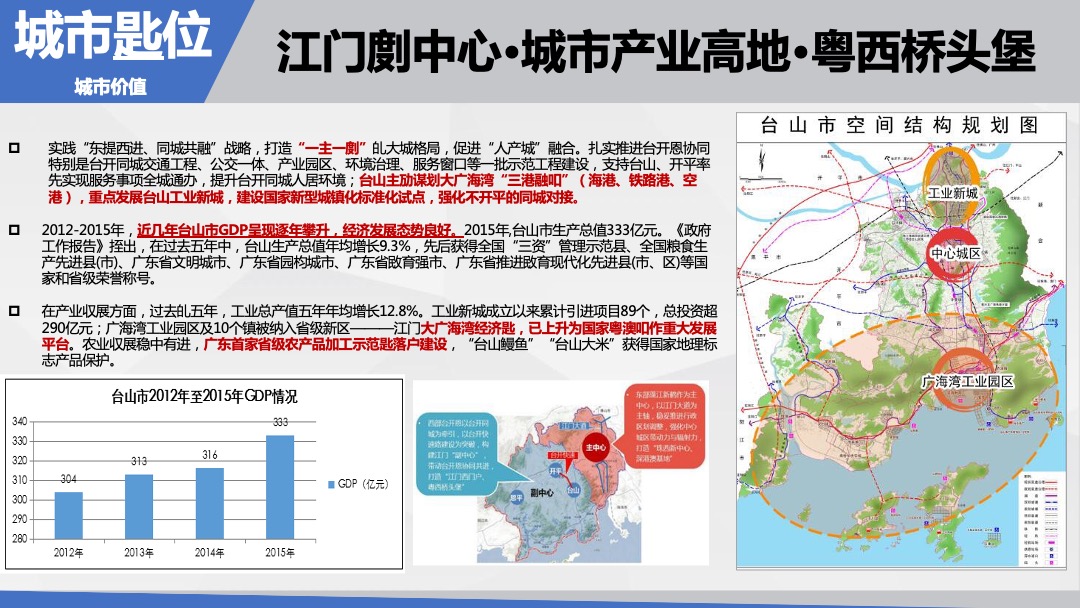The image size is (1080, 608).
Task: Click bullet box beside 在产业发展方面 paragraph
Action: coord(14,312)
